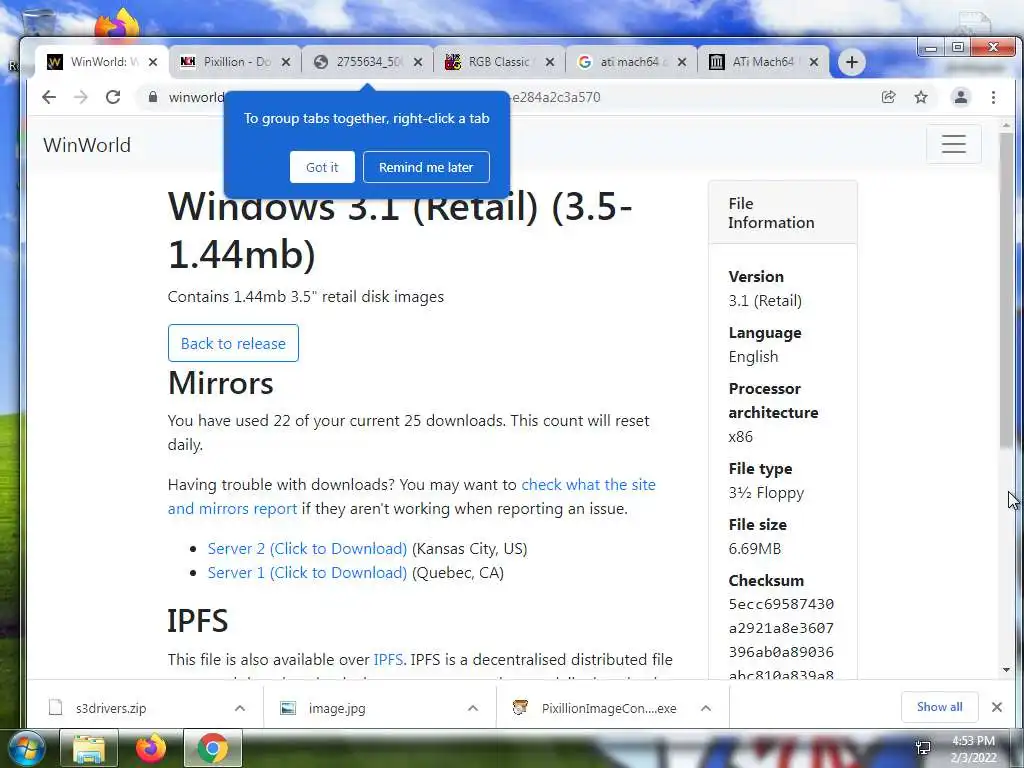Click the Mirrors heading
Viewport: 1024px width, 768px height.
click(x=221, y=383)
